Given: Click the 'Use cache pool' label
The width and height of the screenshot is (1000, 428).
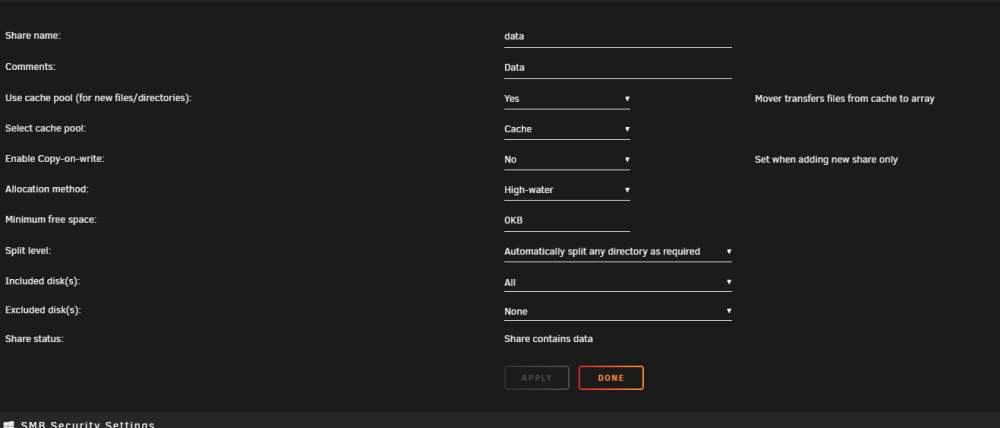Looking at the screenshot, I should [98, 98].
